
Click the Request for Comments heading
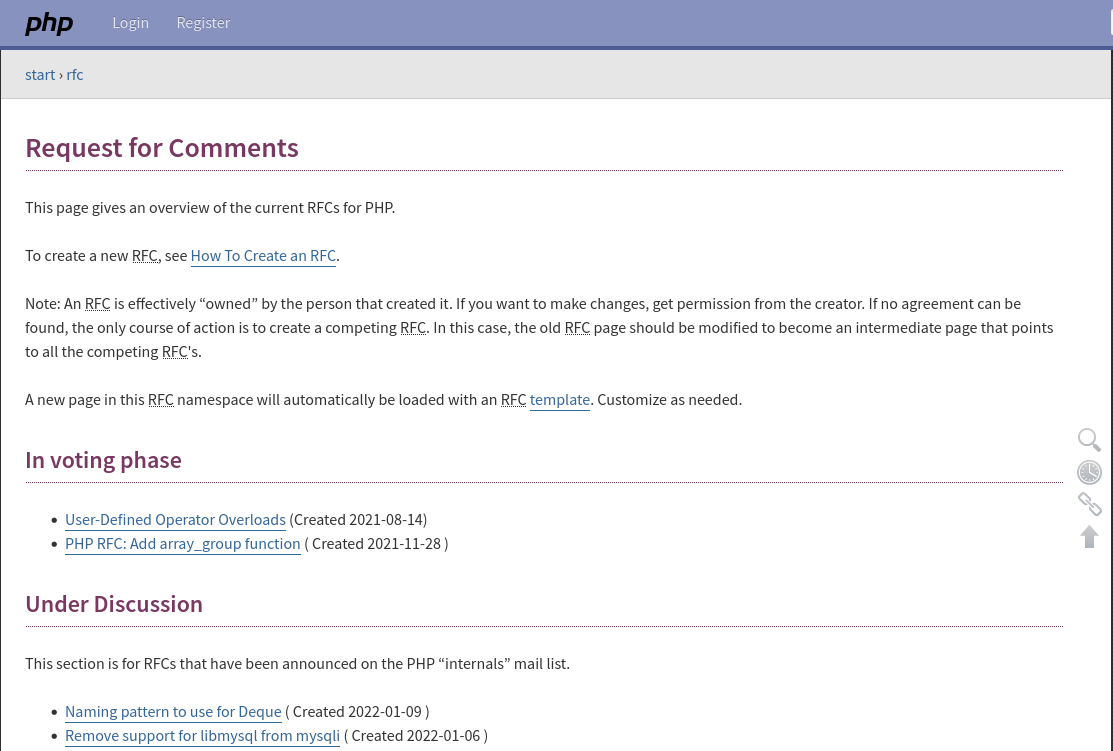[162, 148]
